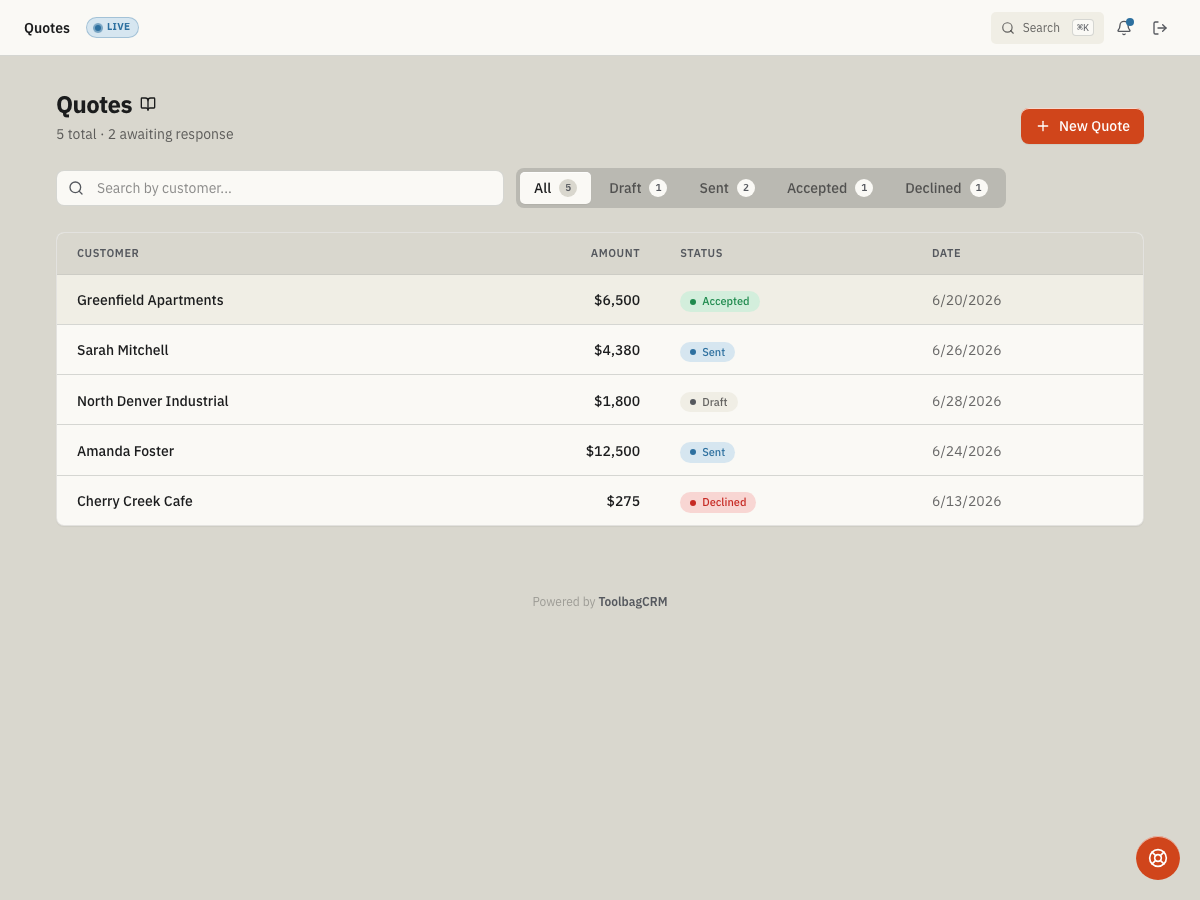Open the Cherry Creek Cafe quote

click(x=600, y=501)
